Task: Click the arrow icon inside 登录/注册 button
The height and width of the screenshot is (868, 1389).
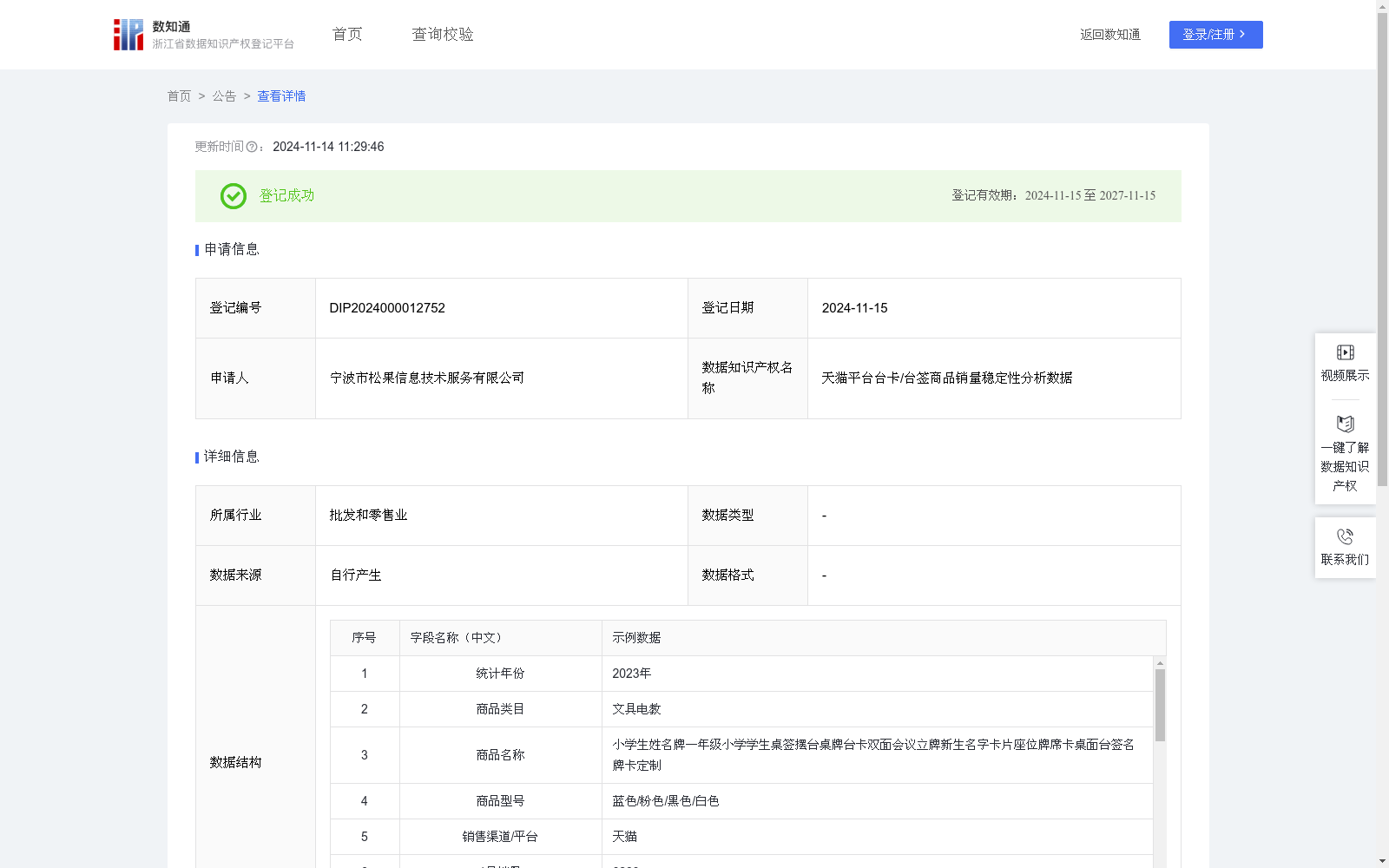Action: [1241, 35]
